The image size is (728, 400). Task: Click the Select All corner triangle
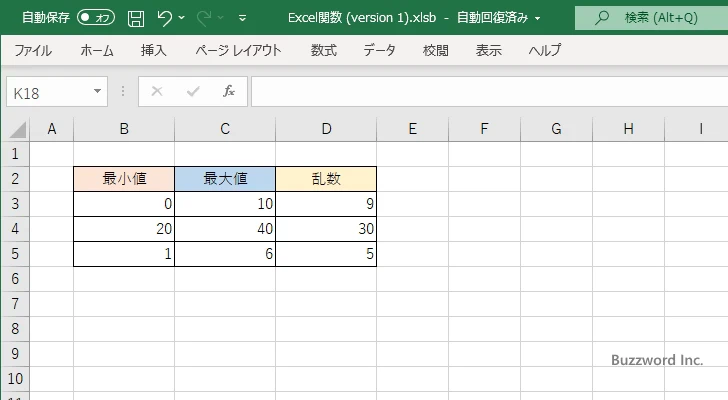pyautogui.click(x=17, y=129)
